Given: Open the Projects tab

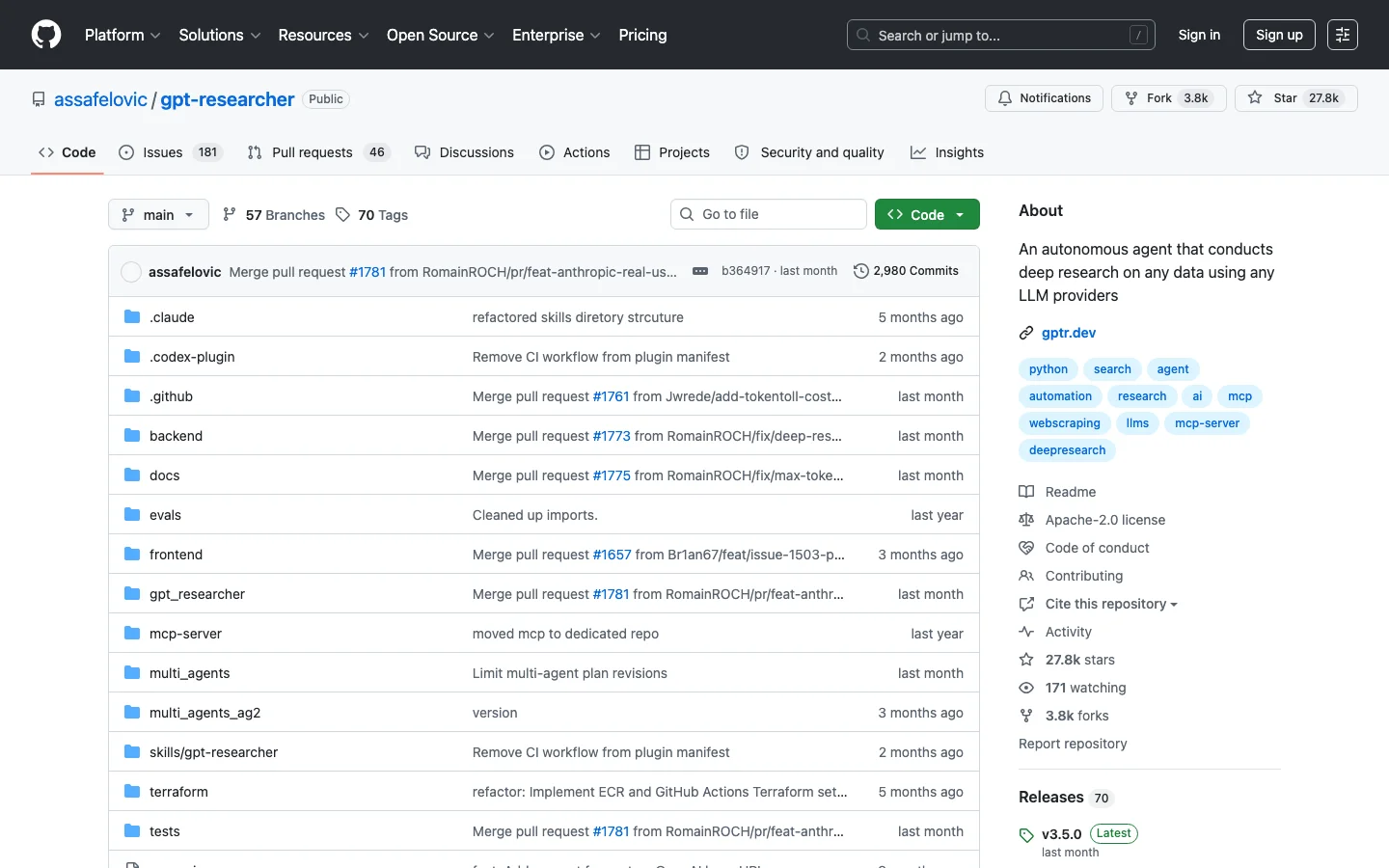Looking at the screenshot, I should 672,152.
